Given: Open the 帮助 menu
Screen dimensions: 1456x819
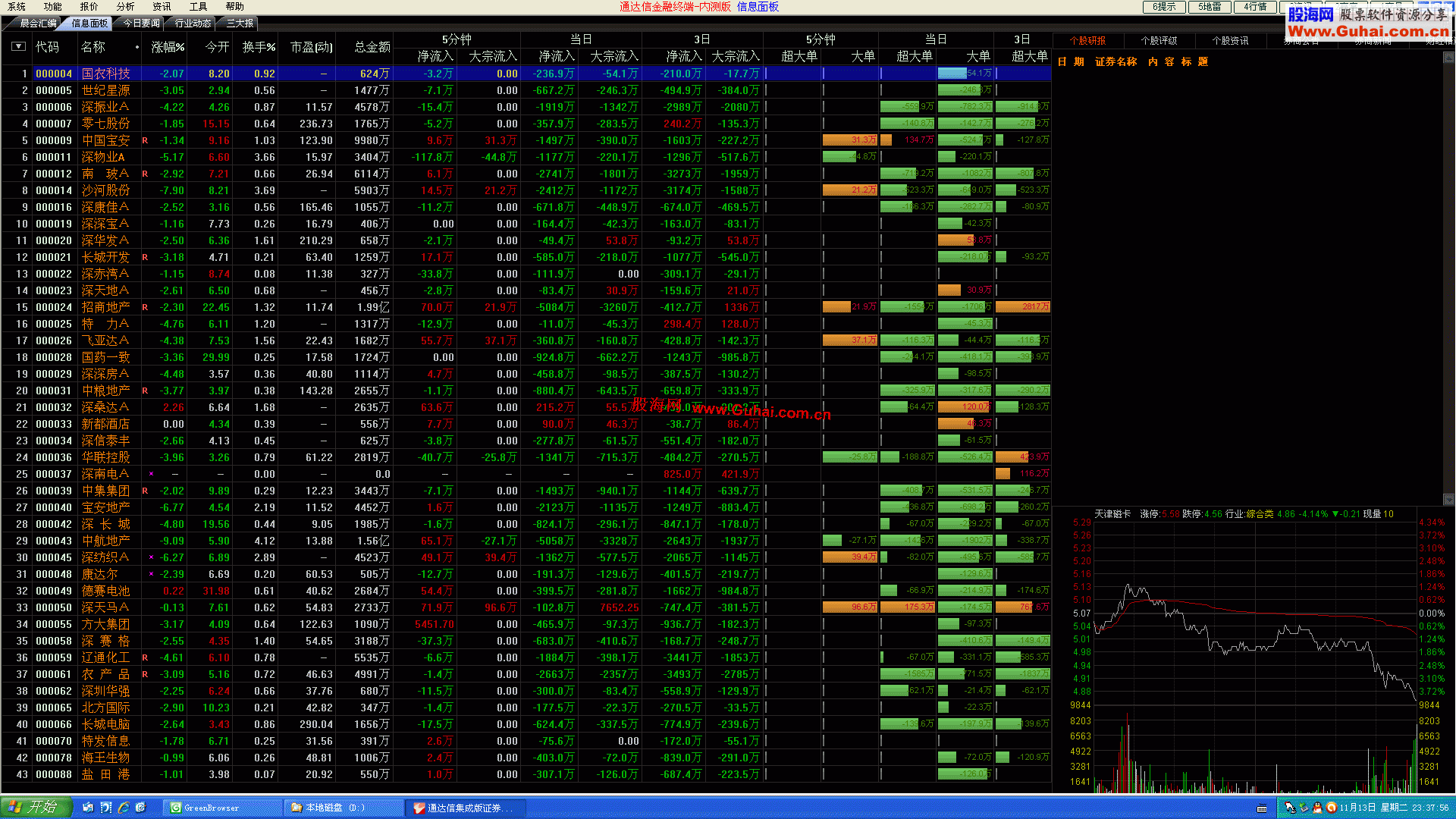Looking at the screenshot, I should point(235,6).
